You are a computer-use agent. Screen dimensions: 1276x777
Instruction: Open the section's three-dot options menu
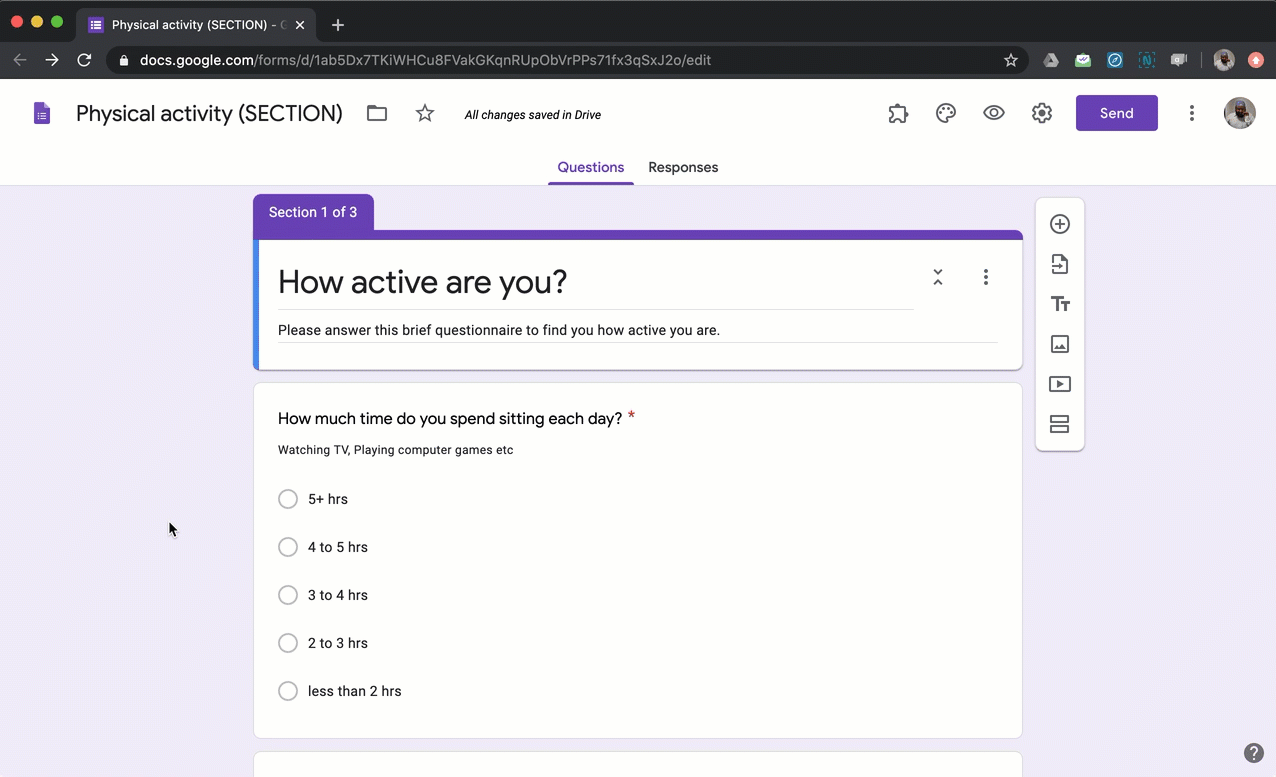(x=986, y=277)
